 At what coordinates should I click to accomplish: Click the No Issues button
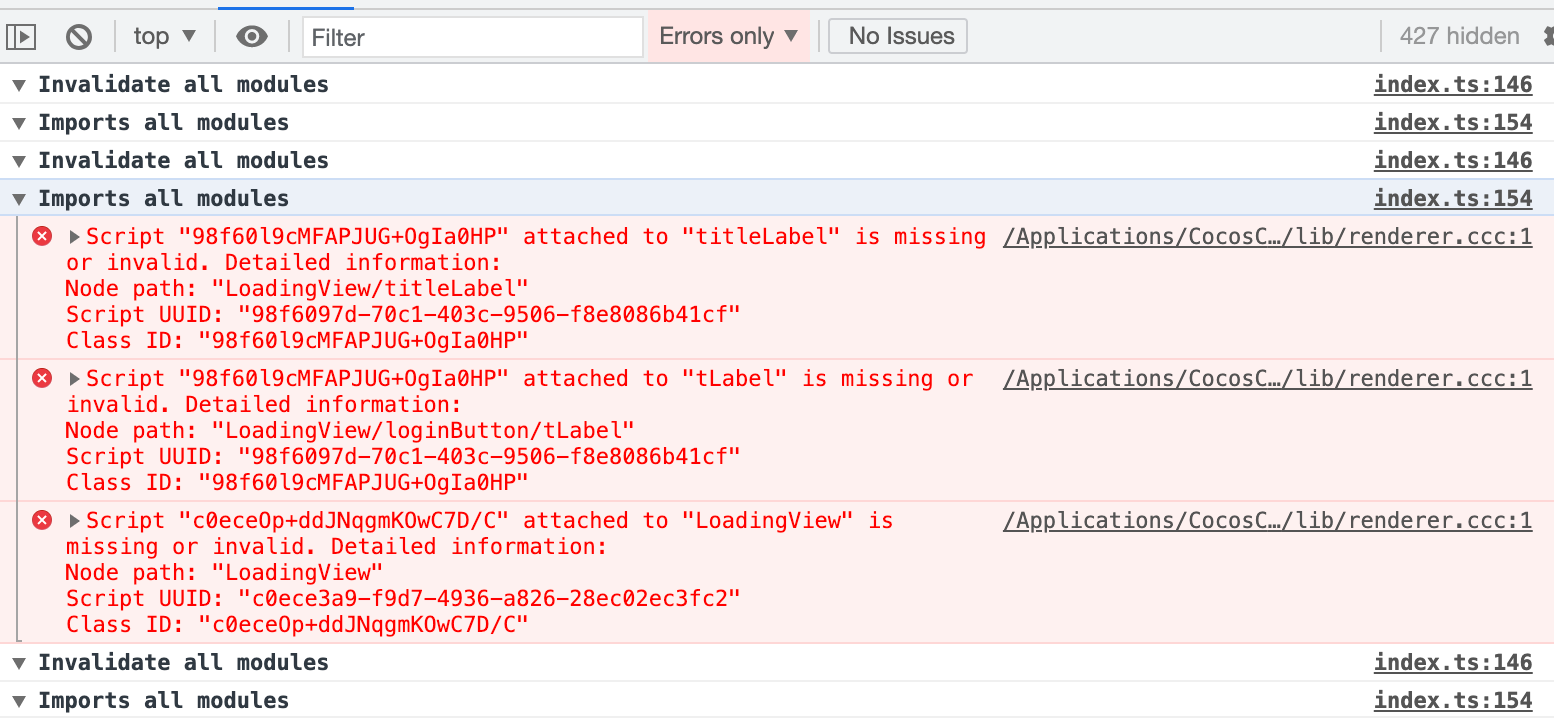898,37
